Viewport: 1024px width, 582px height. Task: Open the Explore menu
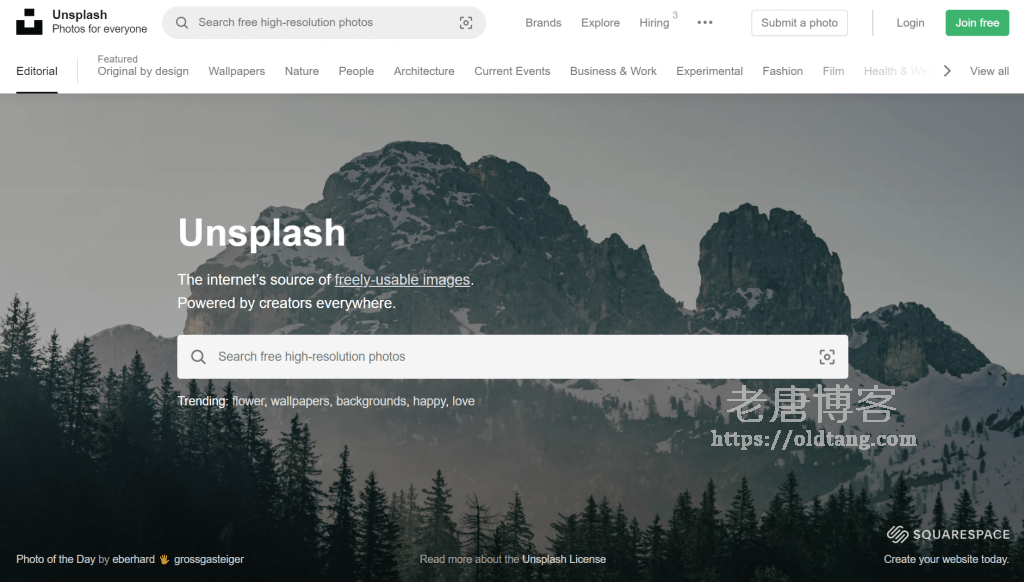click(x=600, y=23)
